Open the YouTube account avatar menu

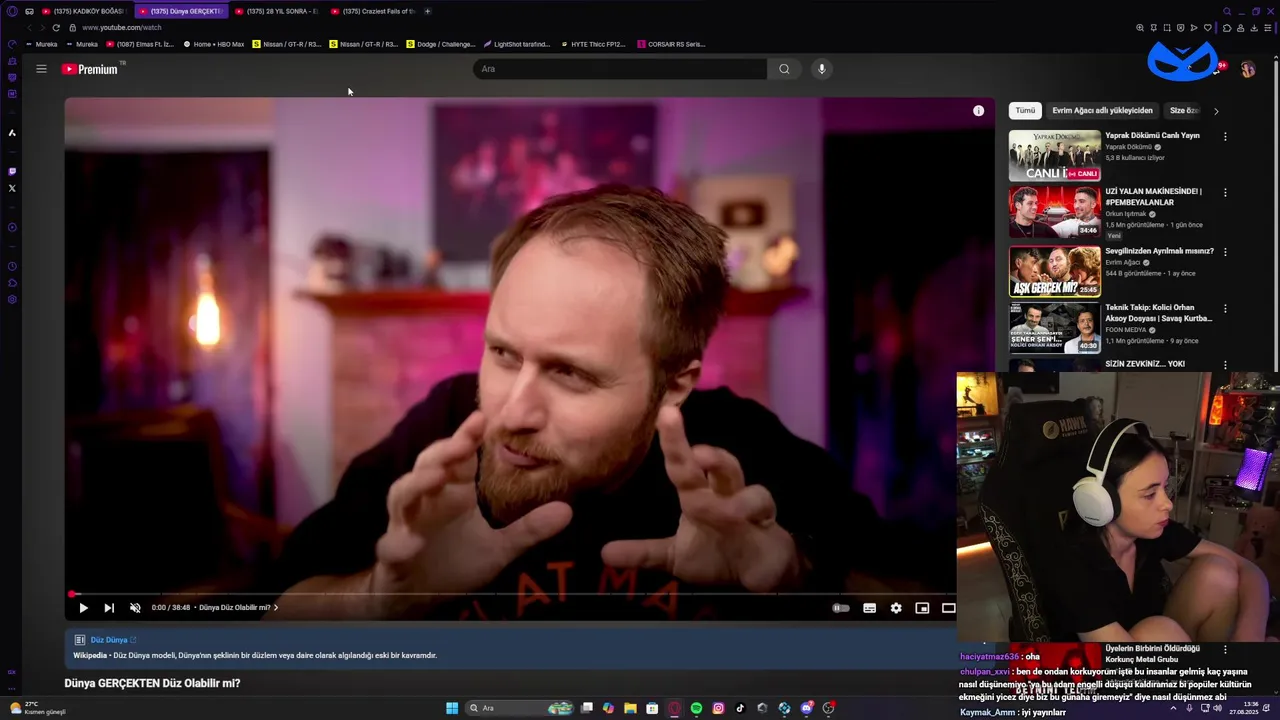pyautogui.click(x=1247, y=69)
